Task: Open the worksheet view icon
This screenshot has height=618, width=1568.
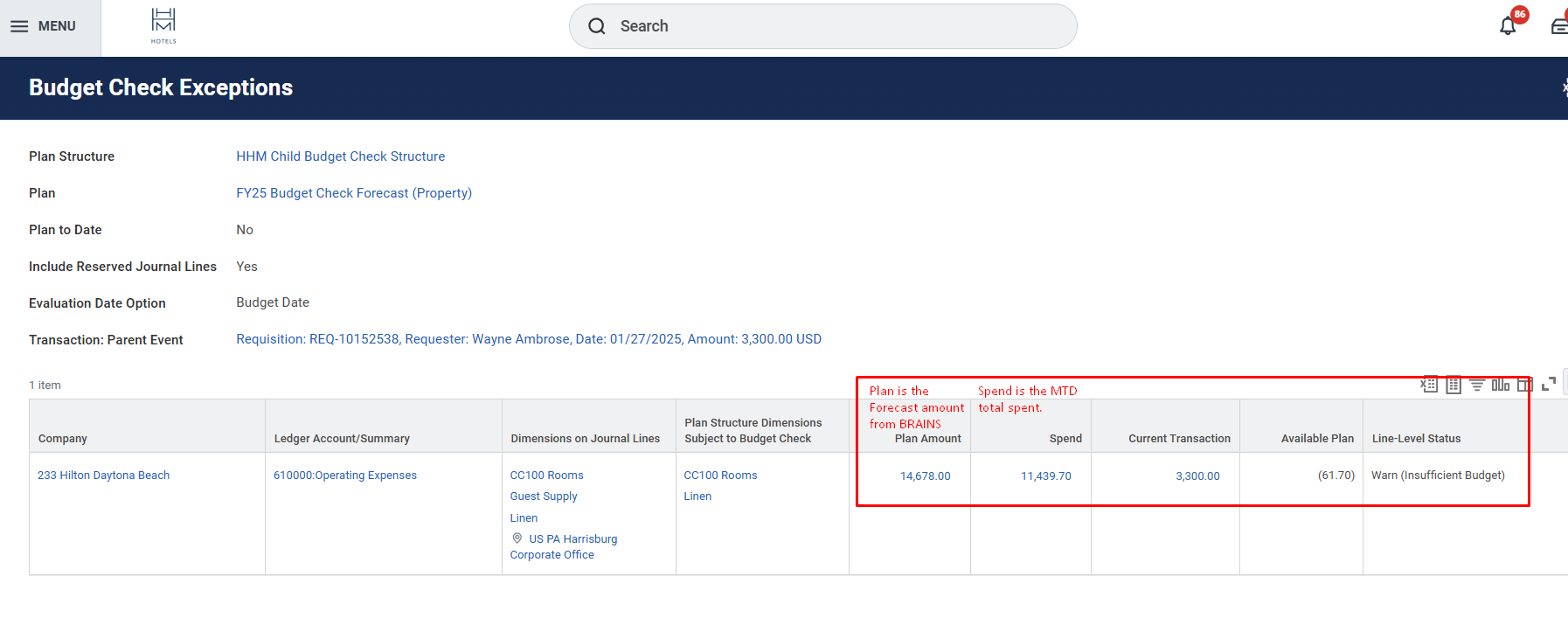Action: pyautogui.click(x=1454, y=385)
